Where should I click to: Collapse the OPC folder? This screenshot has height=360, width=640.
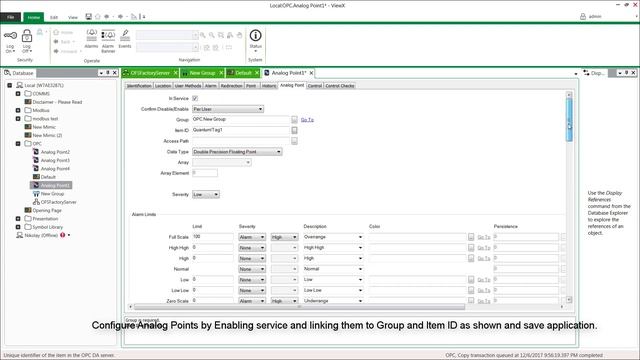pos(18,144)
